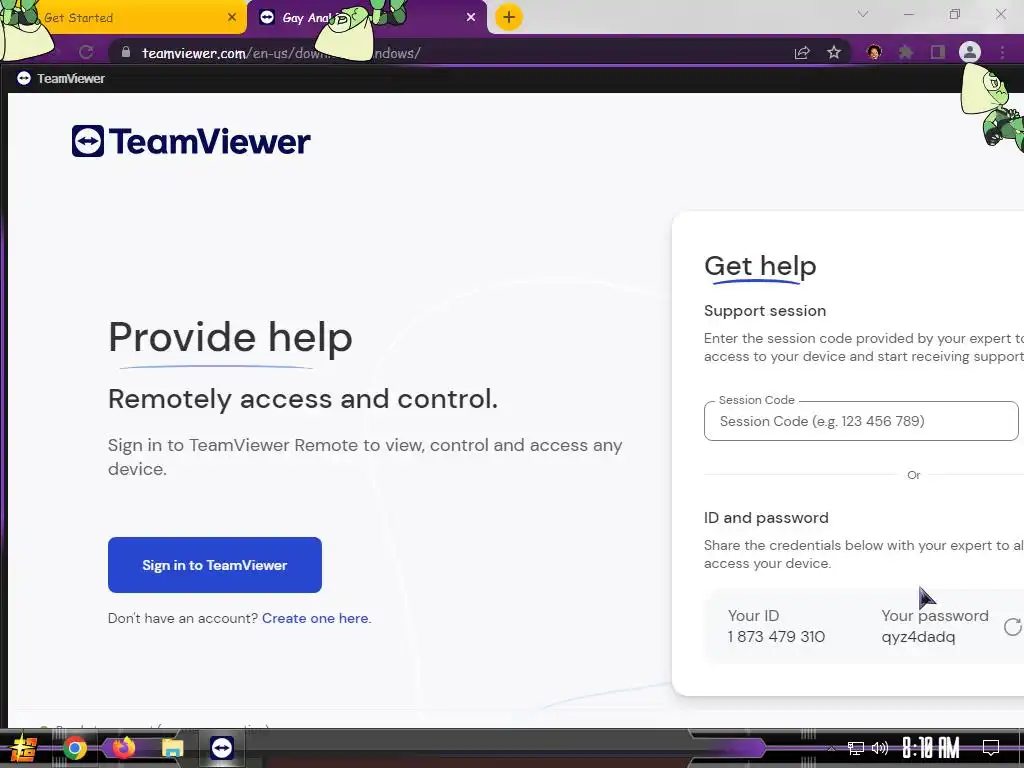Click the Support session heading
The image size is (1024, 768).
(765, 311)
